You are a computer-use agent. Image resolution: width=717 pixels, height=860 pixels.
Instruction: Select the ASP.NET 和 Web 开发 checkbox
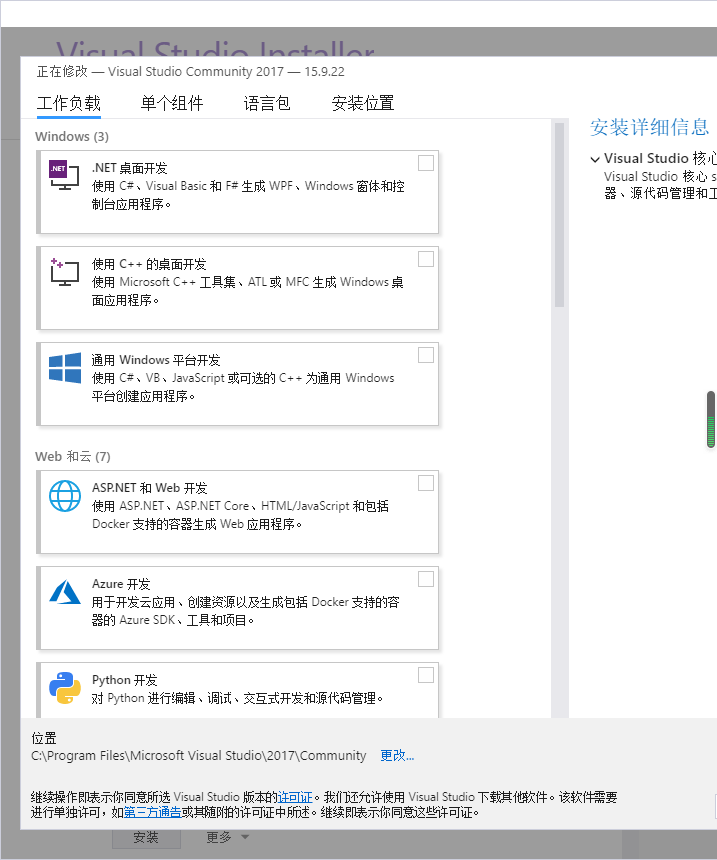tap(426, 483)
